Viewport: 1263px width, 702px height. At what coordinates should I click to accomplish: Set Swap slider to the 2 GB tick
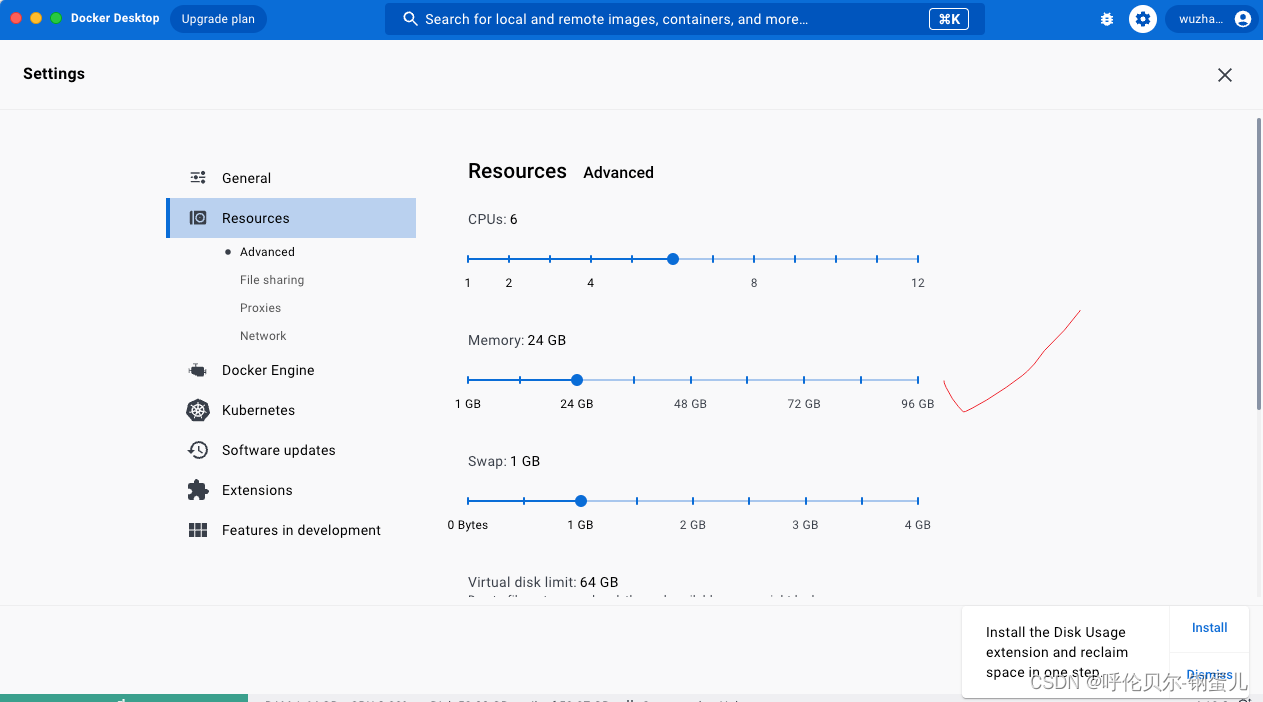pyautogui.click(x=693, y=501)
